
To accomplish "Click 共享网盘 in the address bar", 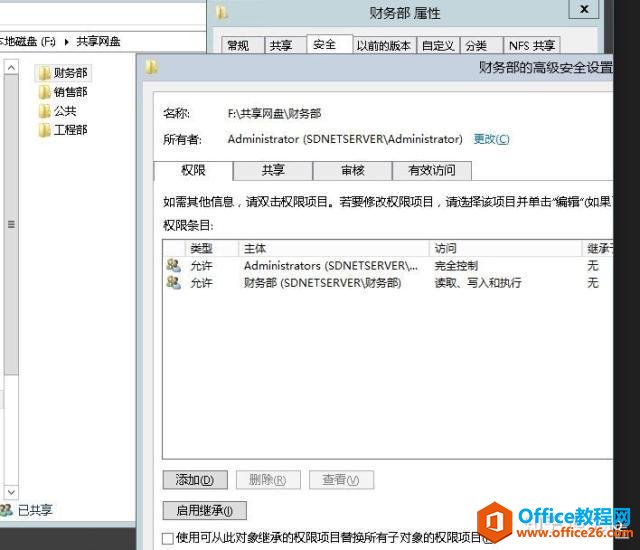I will (98, 41).
